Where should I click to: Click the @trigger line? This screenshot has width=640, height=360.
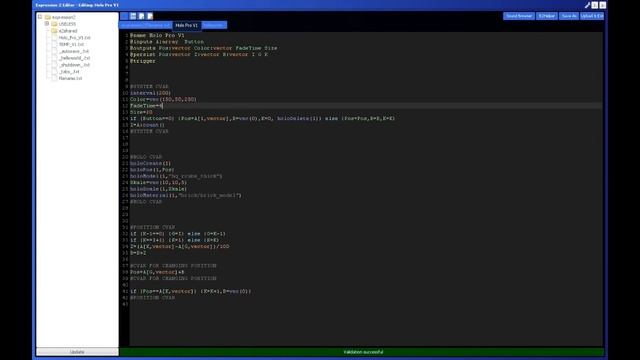click(x=142, y=61)
